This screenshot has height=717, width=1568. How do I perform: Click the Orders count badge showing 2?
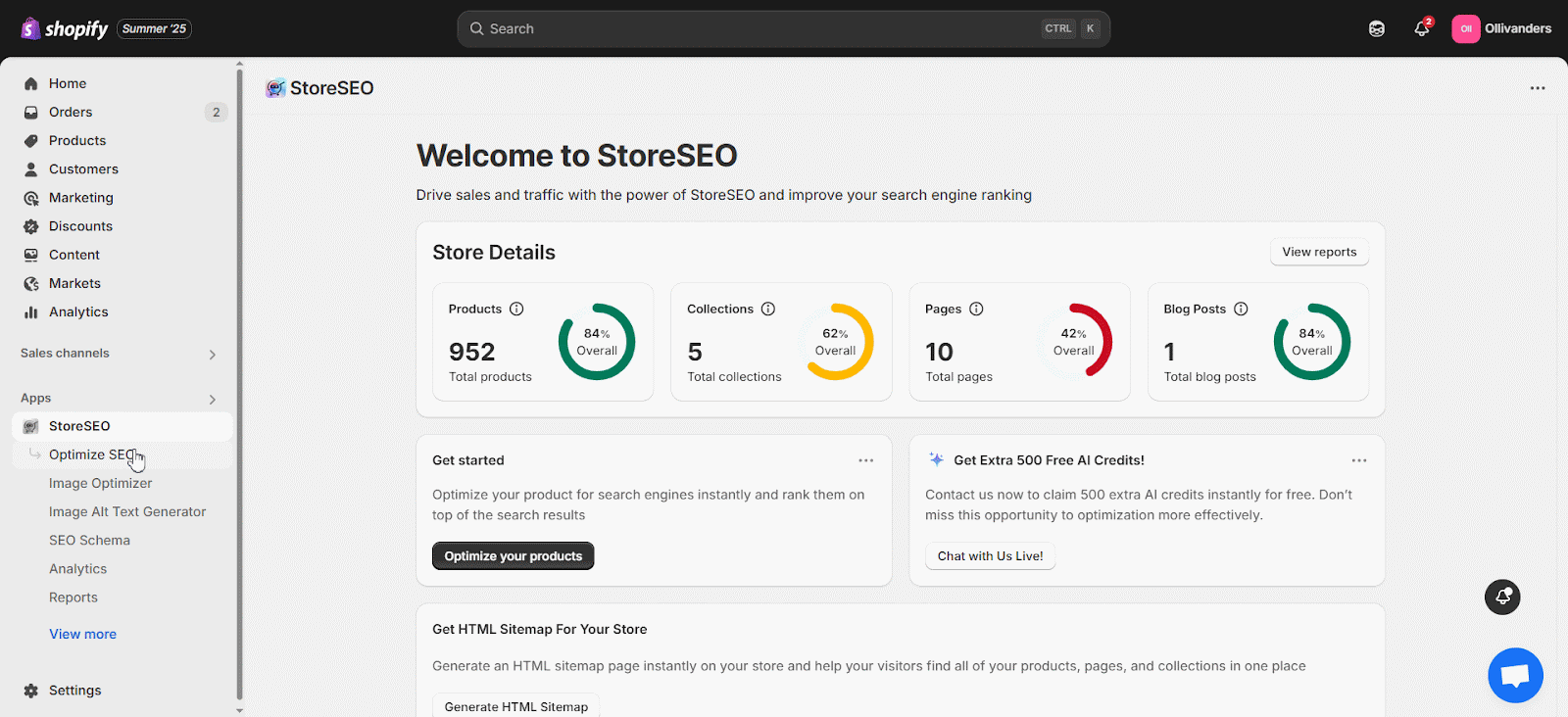click(x=217, y=112)
